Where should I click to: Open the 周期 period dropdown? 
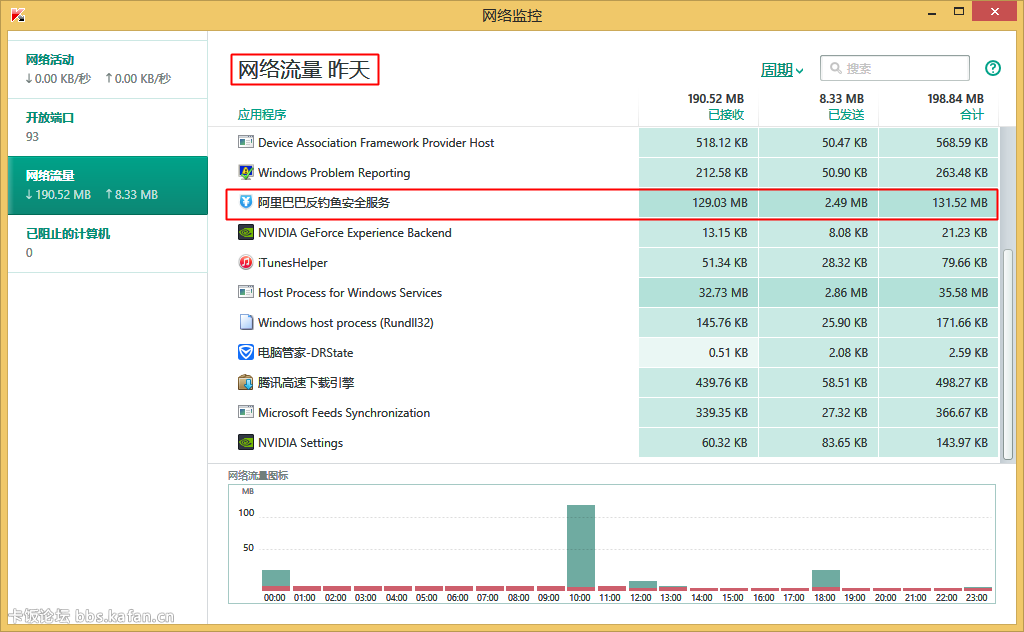point(782,69)
